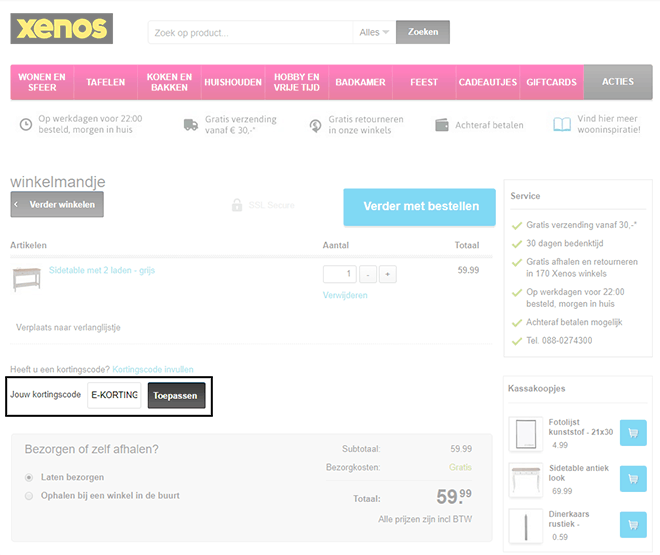This screenshot has width=660, height=555.
Task: Remove item via Verwijderen link
Action: [345, 295]
